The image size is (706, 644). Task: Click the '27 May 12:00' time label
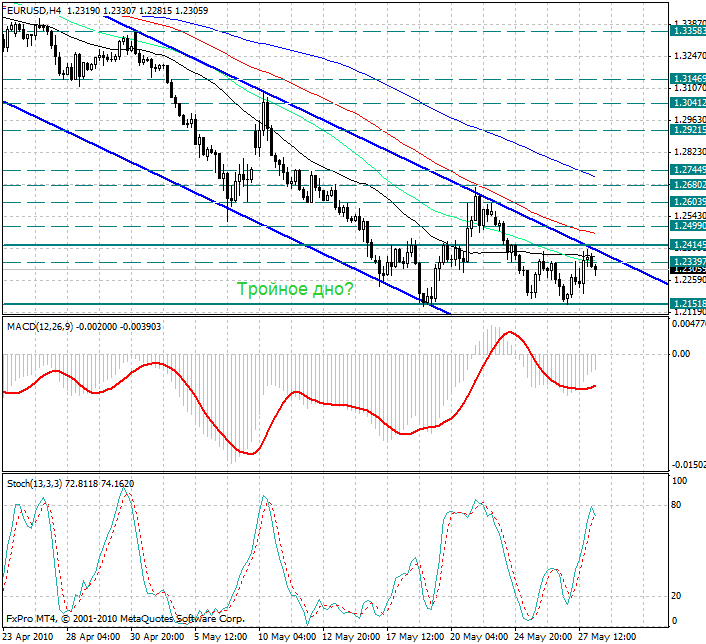607,637
